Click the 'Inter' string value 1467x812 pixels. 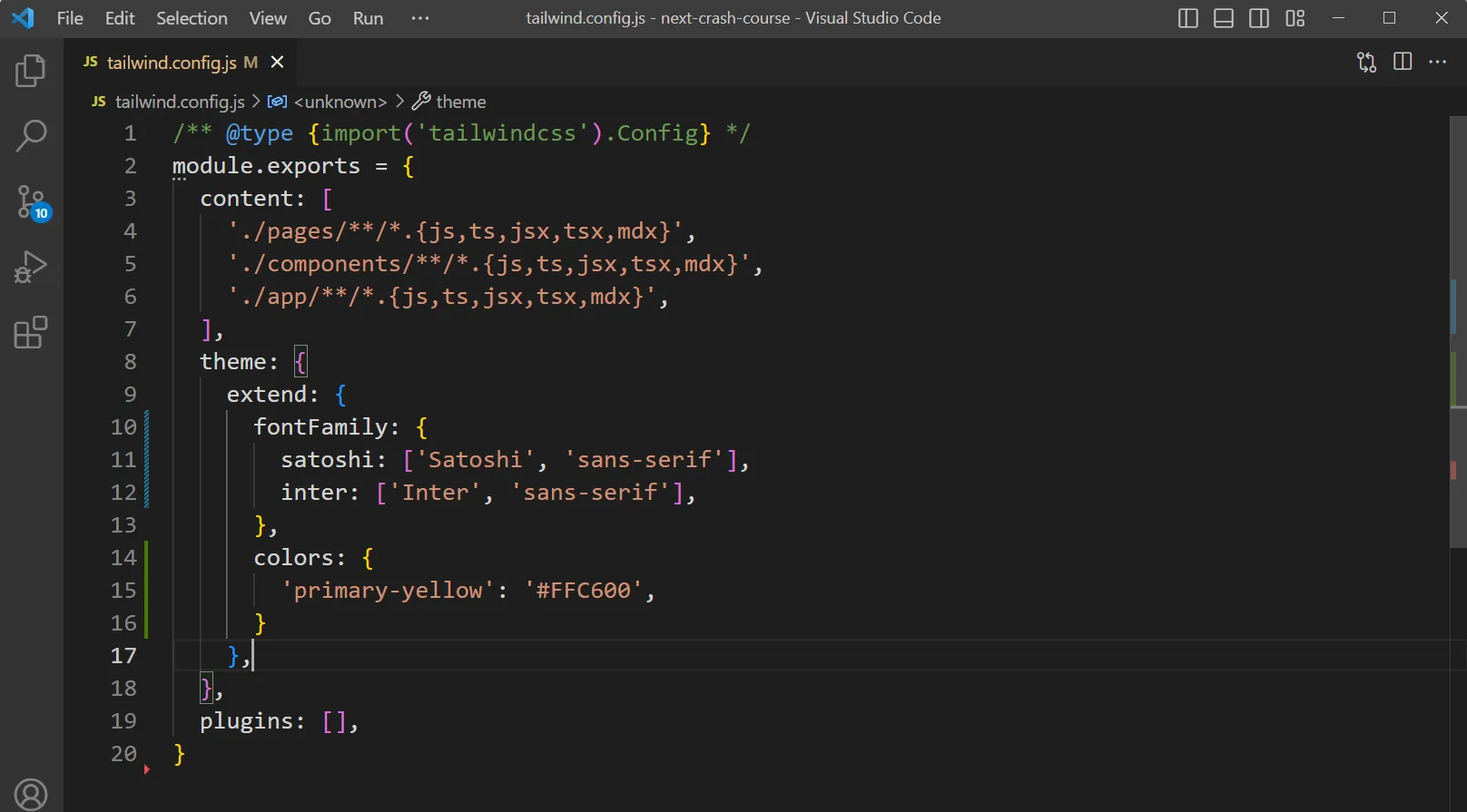pos(435,493)
